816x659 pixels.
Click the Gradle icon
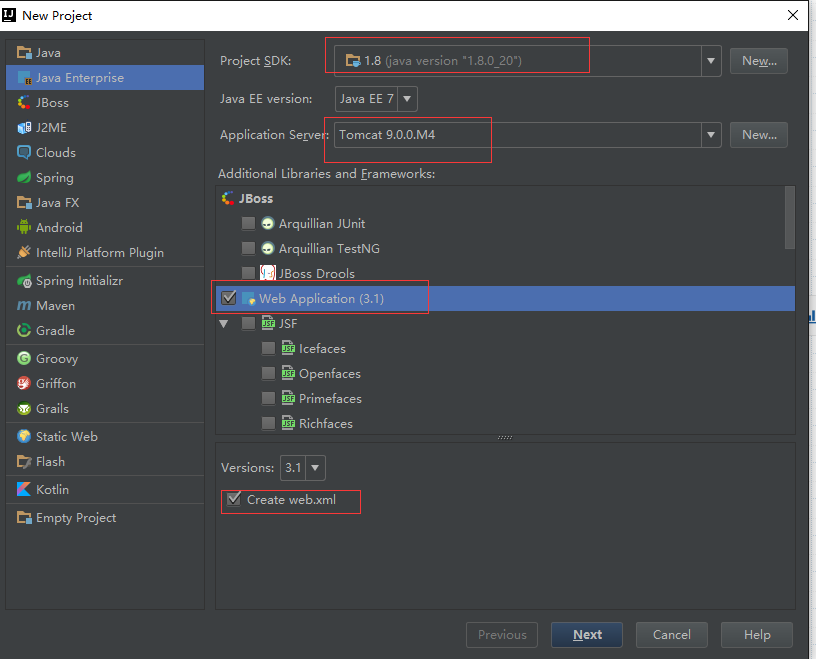24,331
